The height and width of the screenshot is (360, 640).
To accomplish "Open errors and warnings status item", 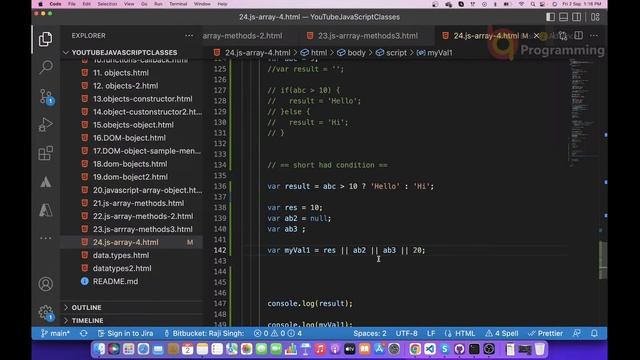I will 278,333.
